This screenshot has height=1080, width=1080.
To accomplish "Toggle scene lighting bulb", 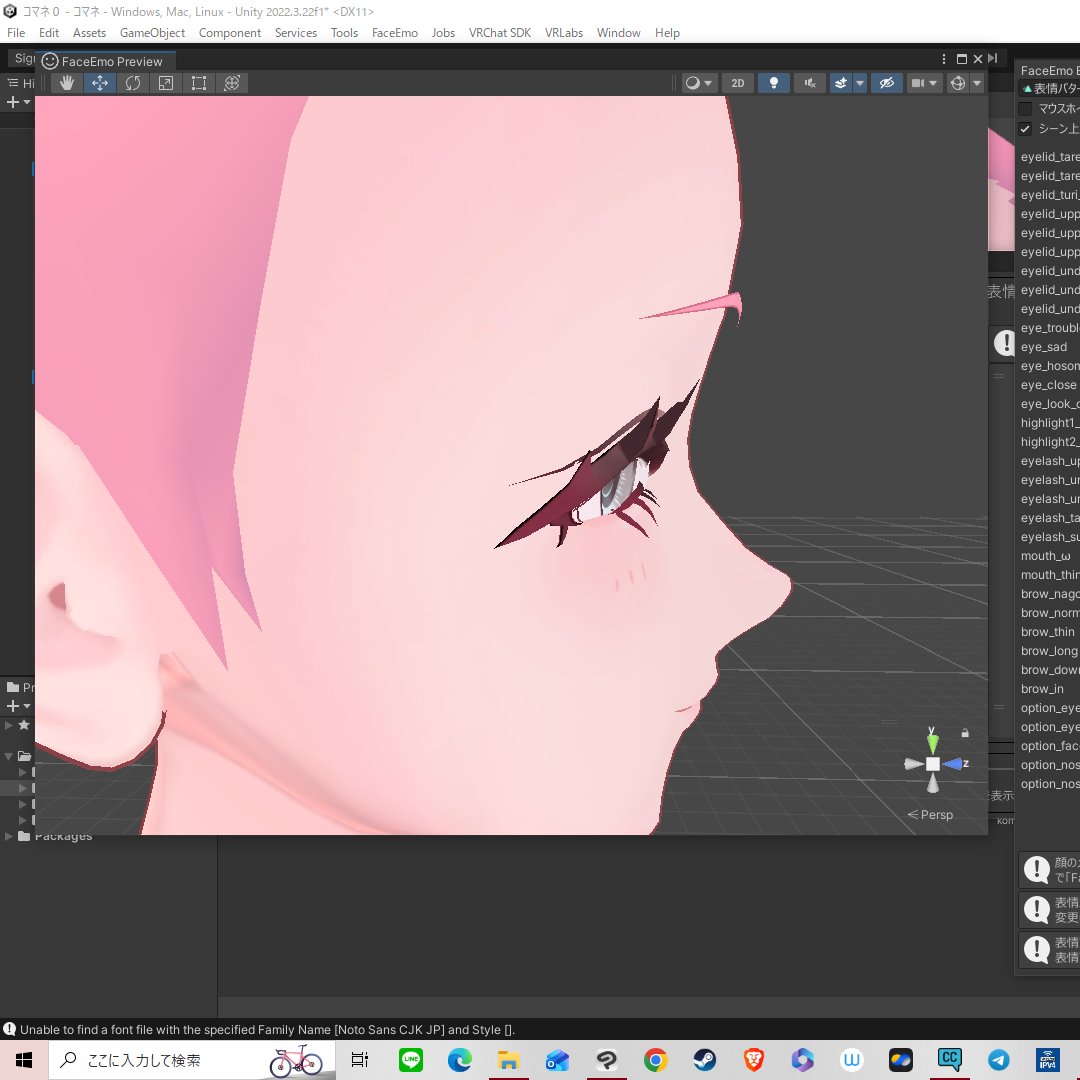I will 773,83.
